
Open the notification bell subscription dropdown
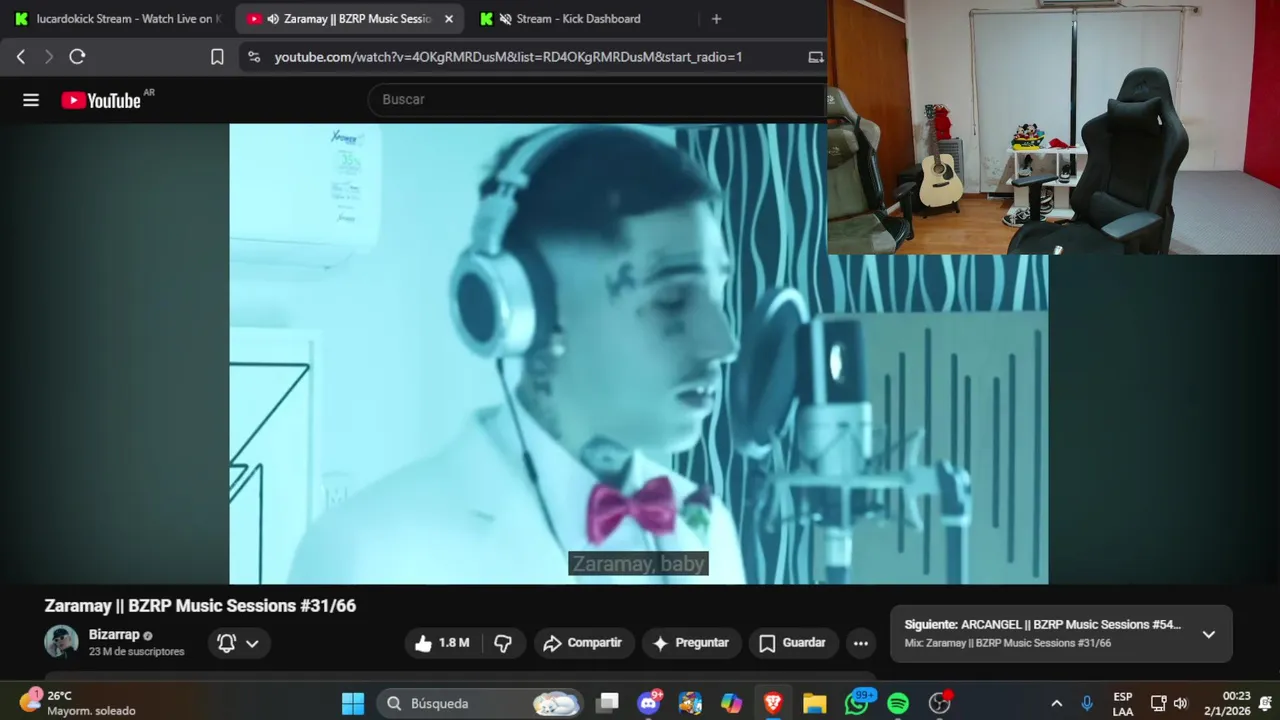239,643
